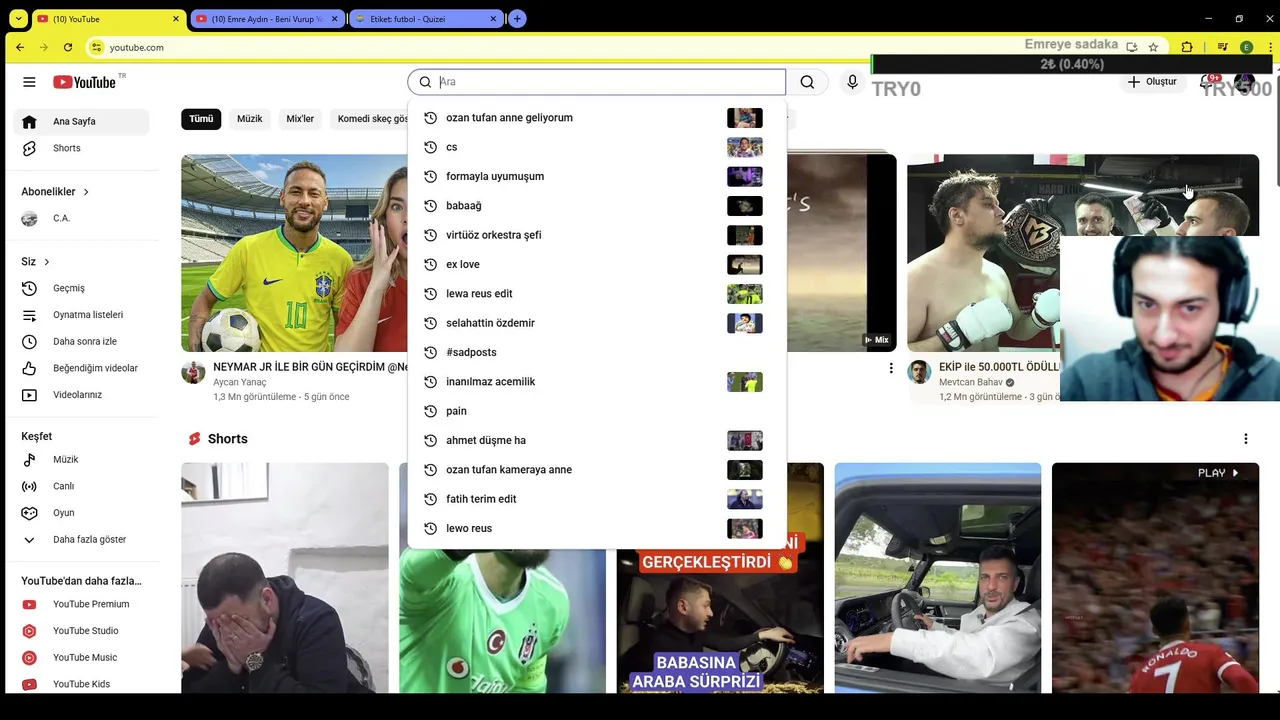
Task: Select suggestion inanılmaz acemilik
Action: pyautogui.click(x=597, y=382)
